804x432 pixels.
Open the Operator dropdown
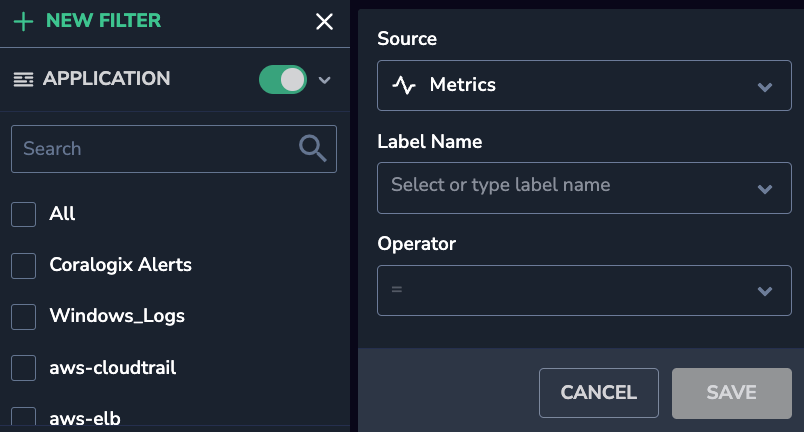click(584, 291)
